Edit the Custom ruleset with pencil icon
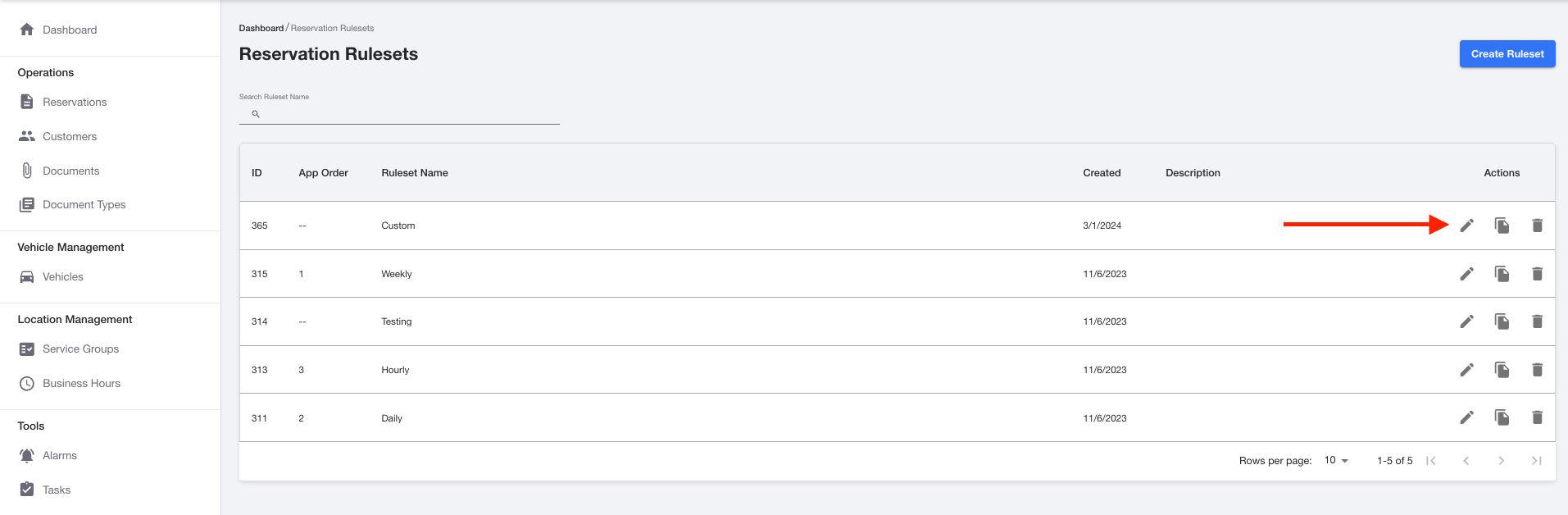Screen dimensions: 1568x515 1466,226
